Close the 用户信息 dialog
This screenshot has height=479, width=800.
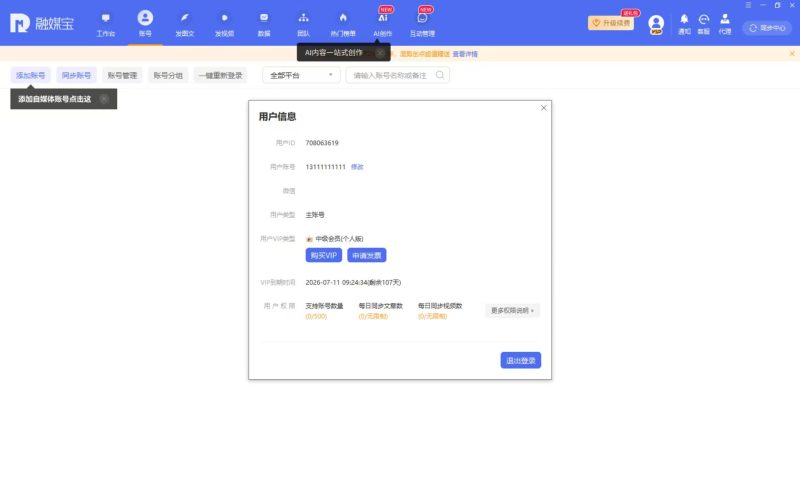pyautogui.click(x=544, y=108)
